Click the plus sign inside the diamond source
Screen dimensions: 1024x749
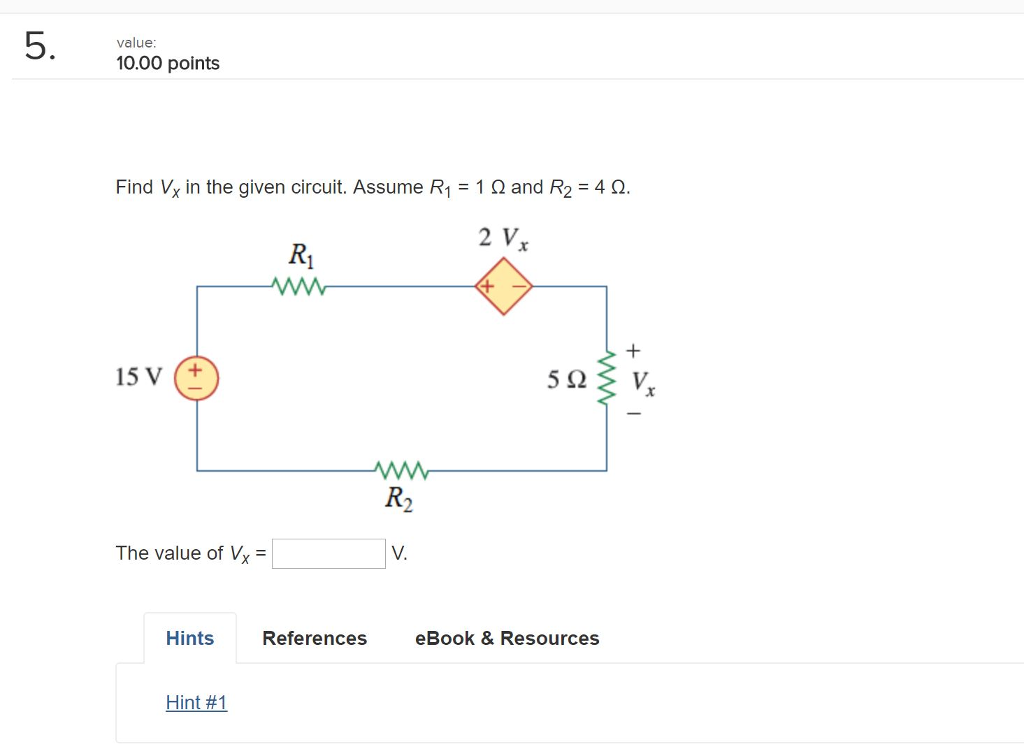pos(485,284)
